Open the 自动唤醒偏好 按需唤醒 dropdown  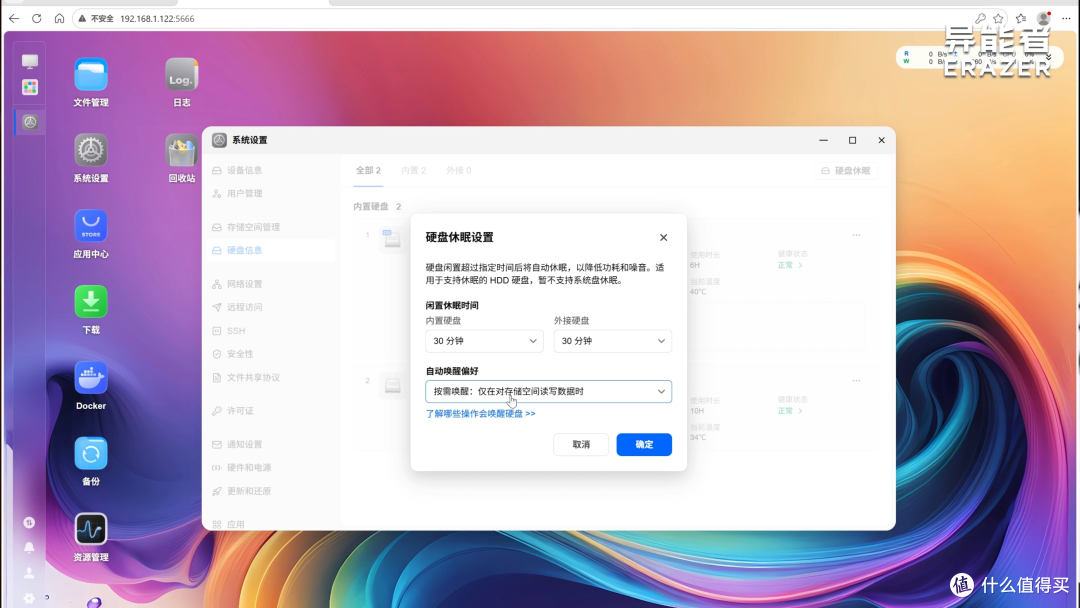(548, 391)
